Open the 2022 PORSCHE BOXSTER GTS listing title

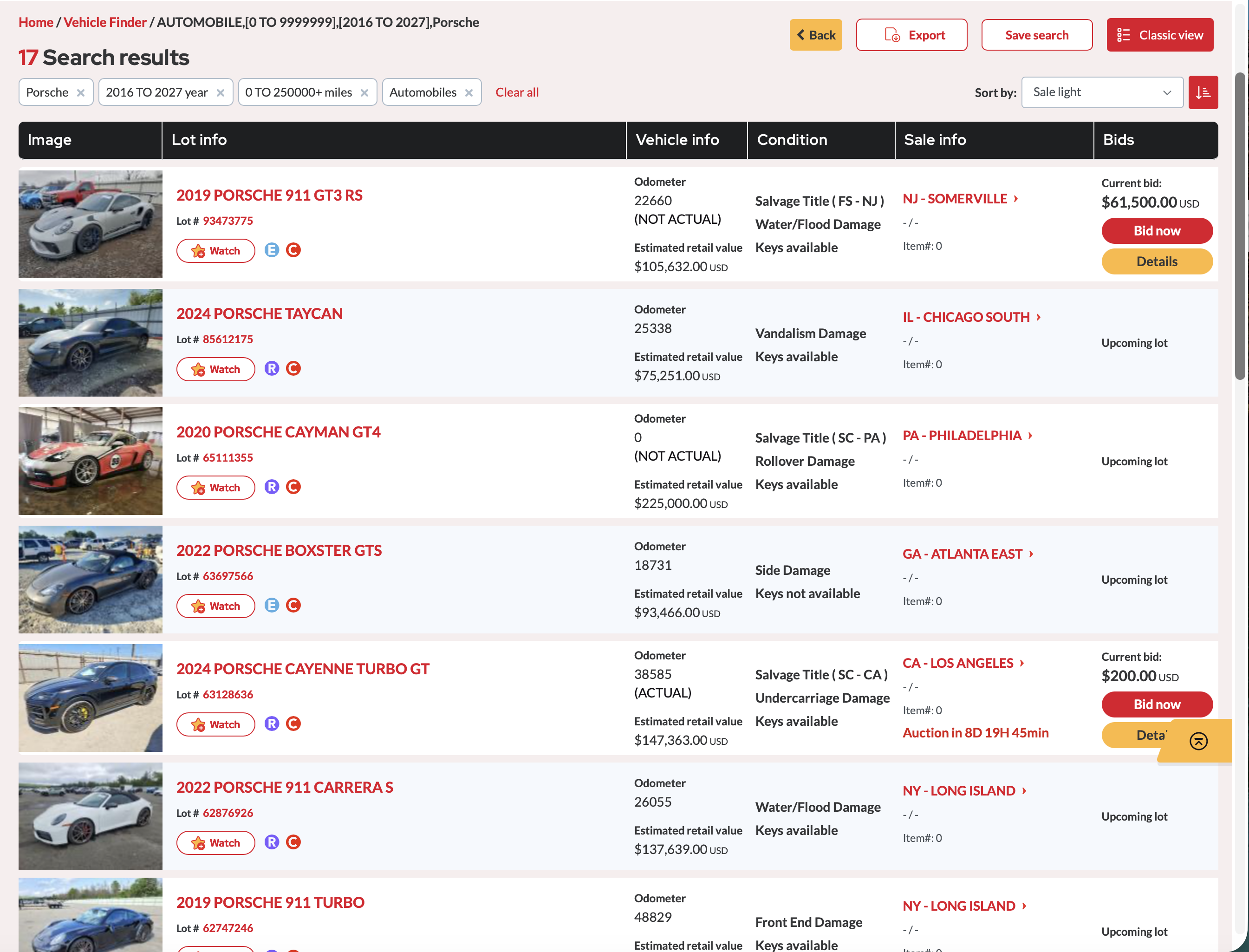coord(279,551)
